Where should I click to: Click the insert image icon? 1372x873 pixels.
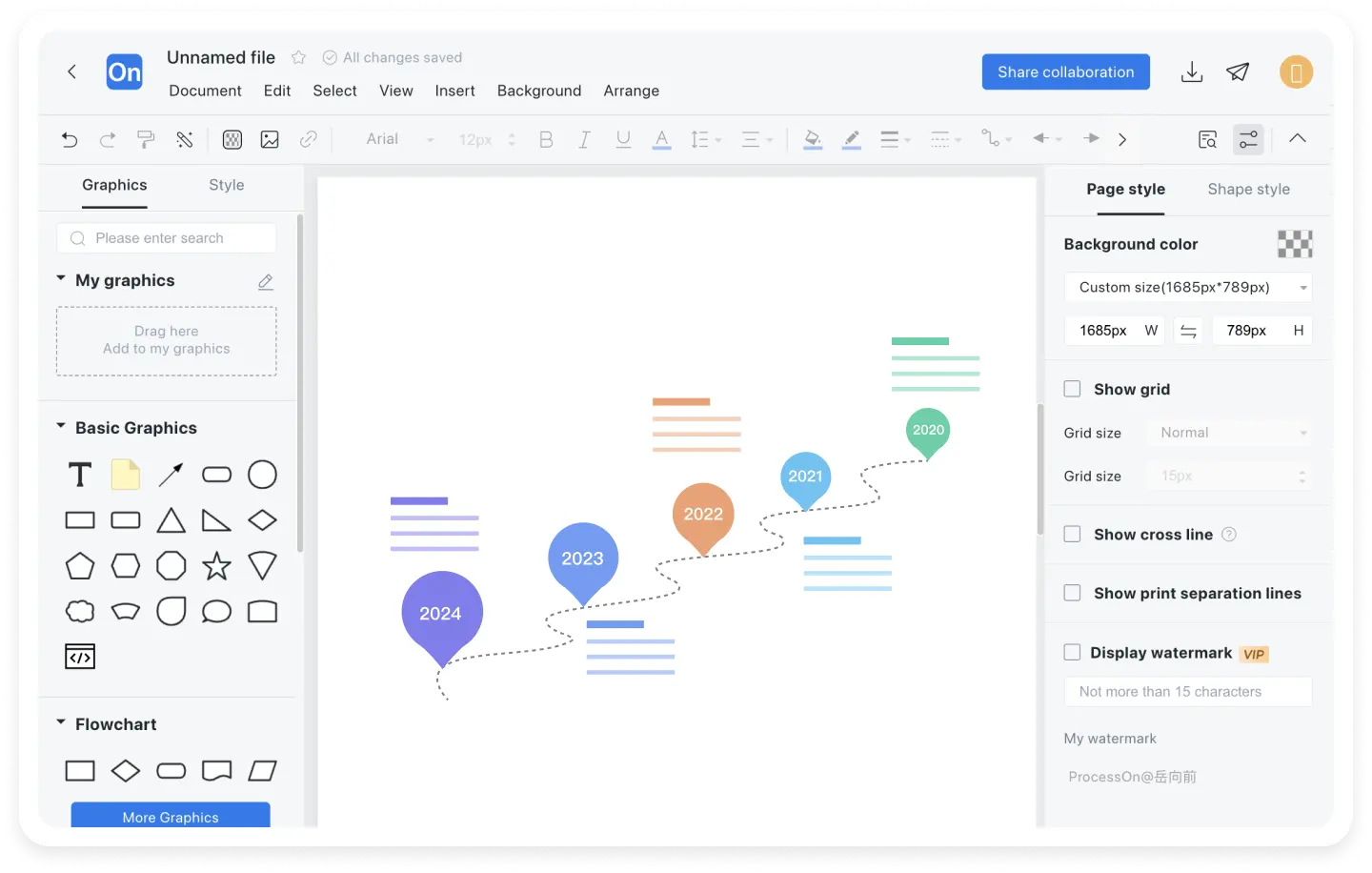click(270, 140)
